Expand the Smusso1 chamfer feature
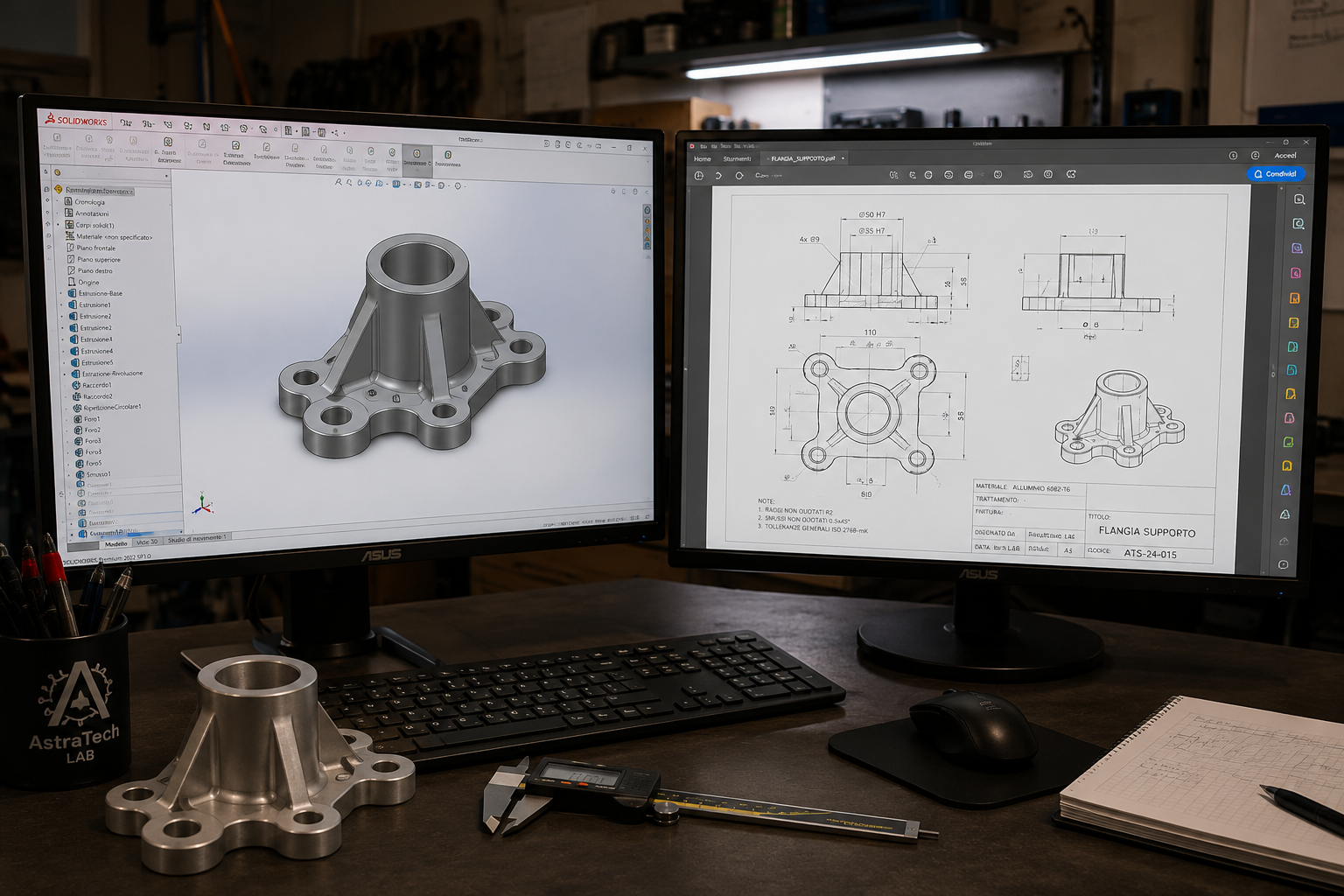1344x896 pixels. point(69,474)
